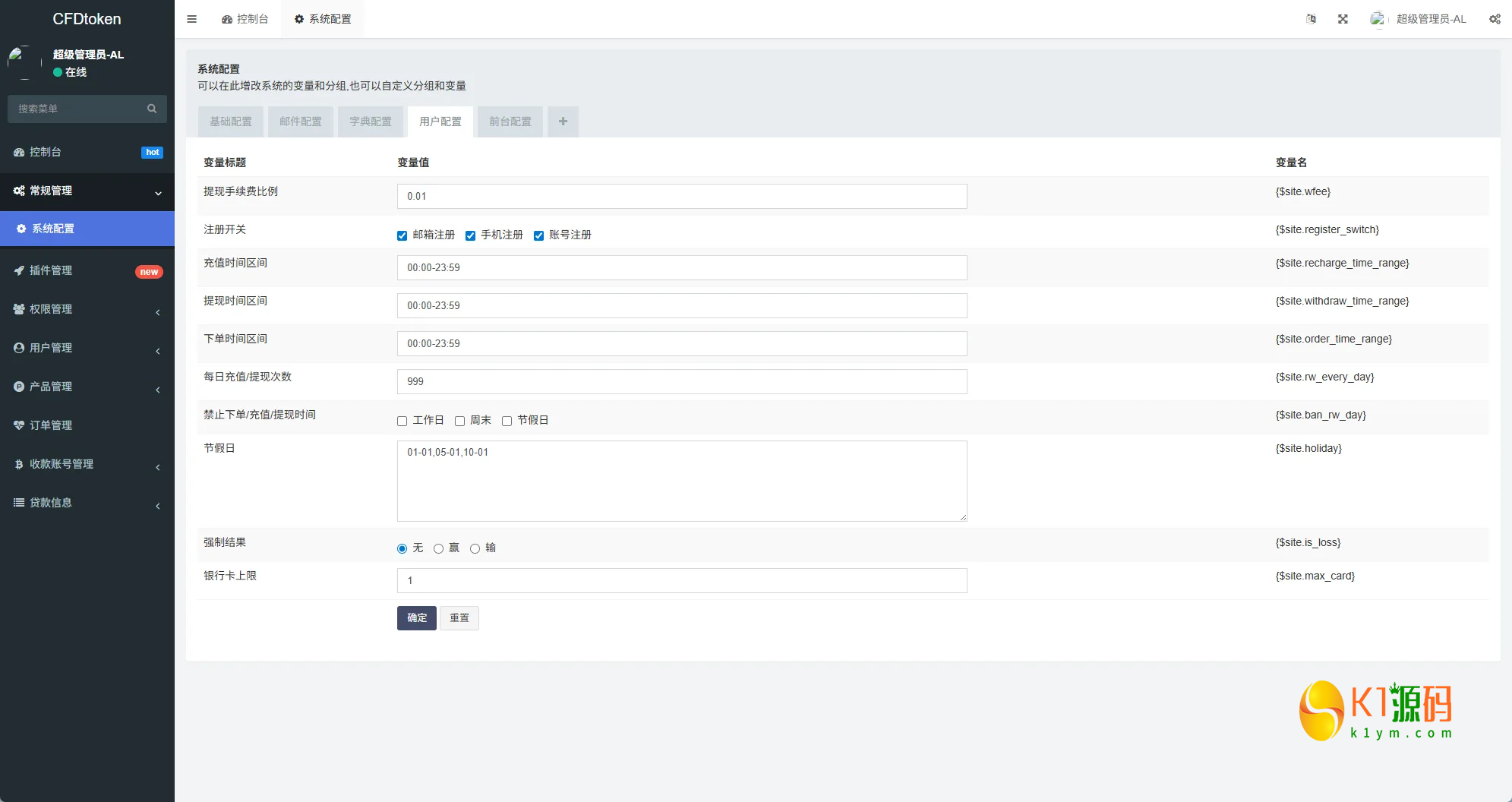Switch to the 邮件配置 tab
This screenshot has height=802, width=1512.
point(301,122)
